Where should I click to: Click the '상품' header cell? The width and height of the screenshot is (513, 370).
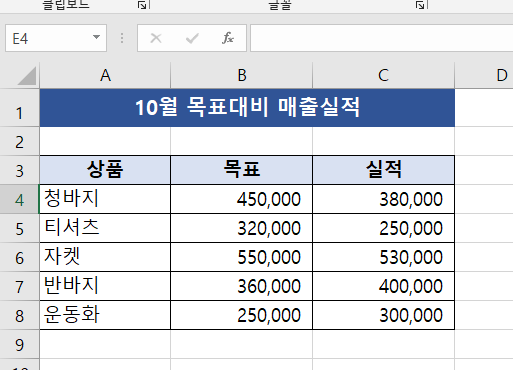click(105, 170)
